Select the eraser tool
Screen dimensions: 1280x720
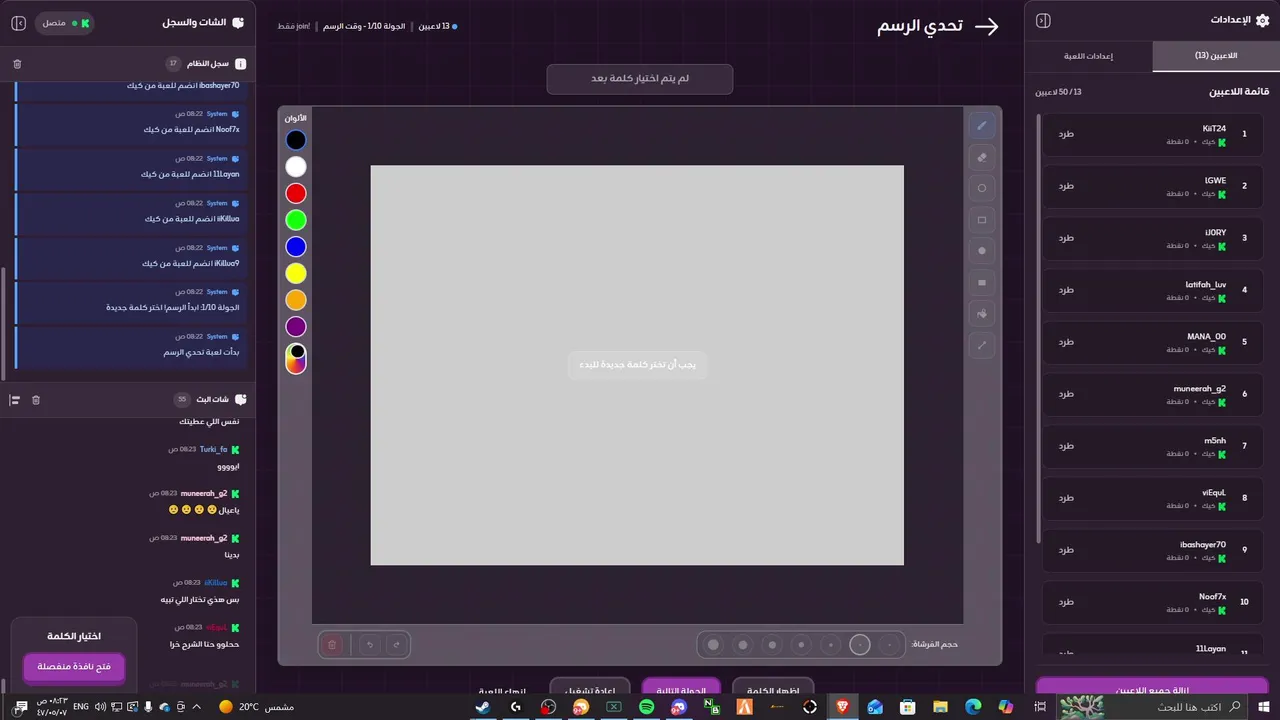[982, 157]
